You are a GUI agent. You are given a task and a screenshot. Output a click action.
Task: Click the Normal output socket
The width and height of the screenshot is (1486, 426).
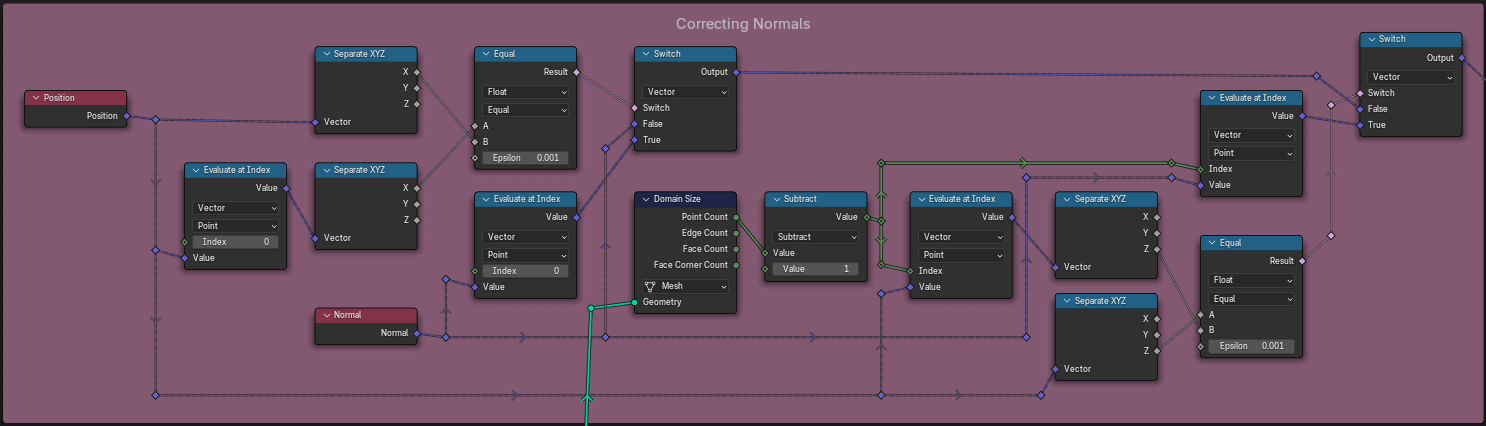417,333
